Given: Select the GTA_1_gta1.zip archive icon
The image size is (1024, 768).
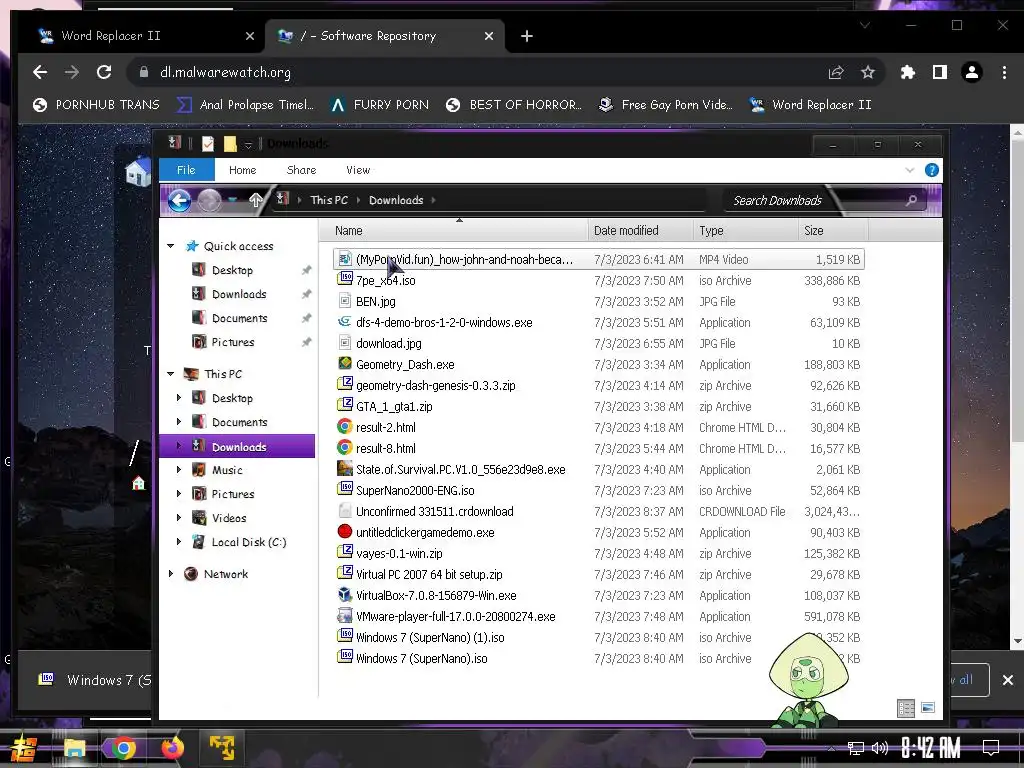Looking at the screenshot, I should coord(345,406).
